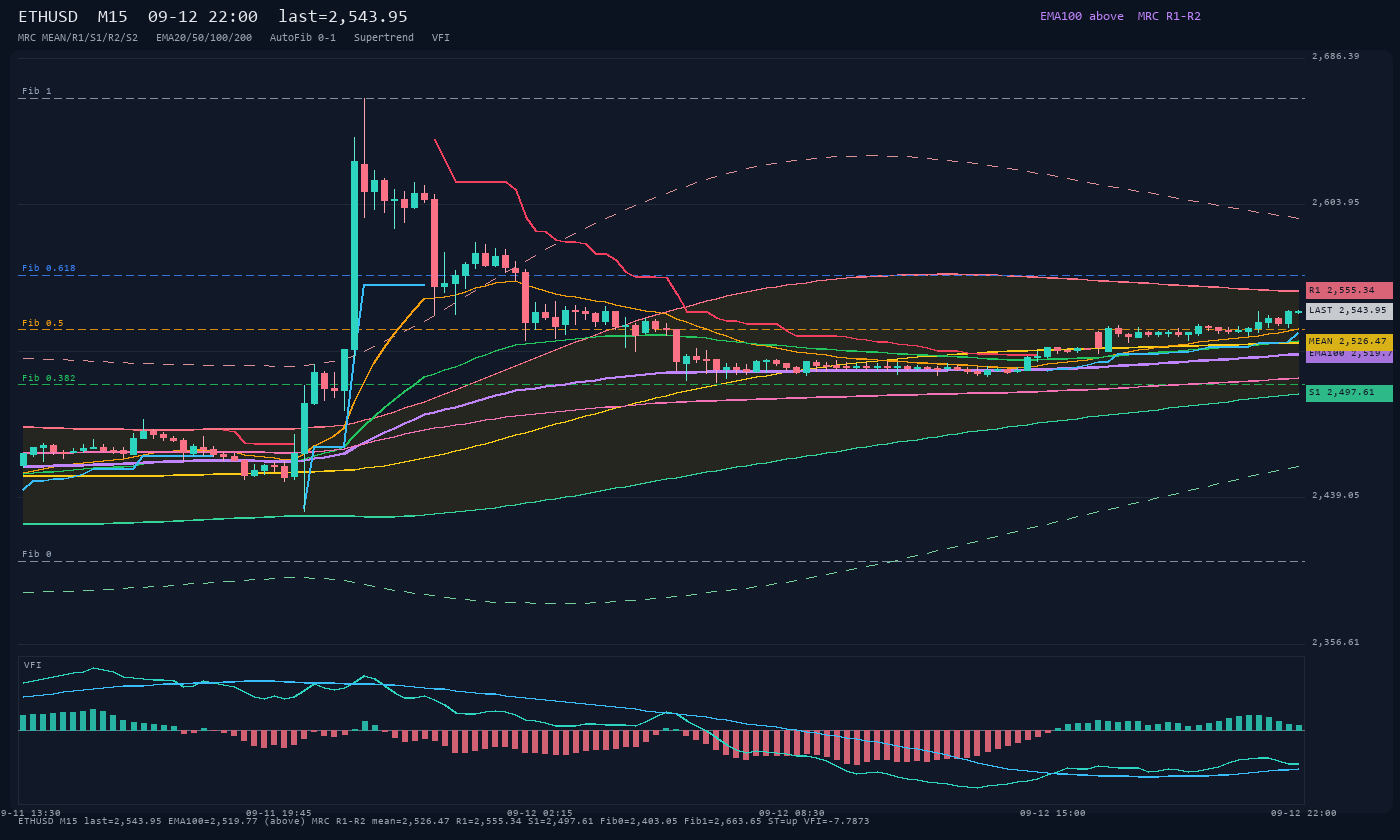Click the yellow 'MEAN 2,526.47' price tag
This screenshot has width=1400, height=840.
[x=1349, y=341]
